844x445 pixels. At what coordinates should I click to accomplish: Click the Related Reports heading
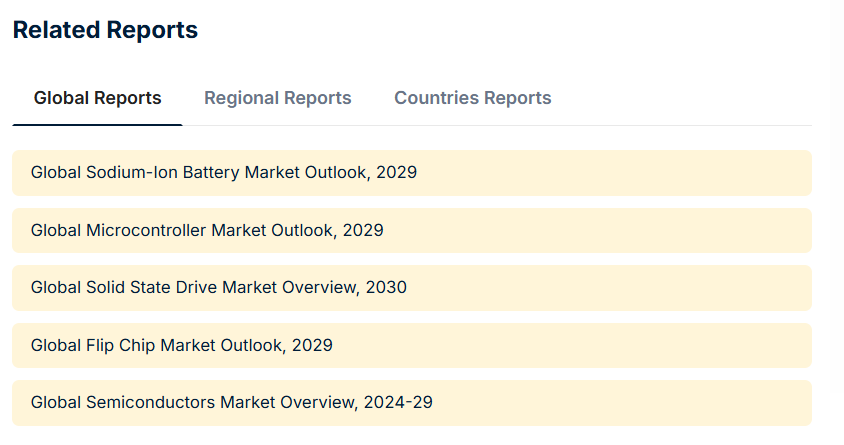click(x=105, y=30)
